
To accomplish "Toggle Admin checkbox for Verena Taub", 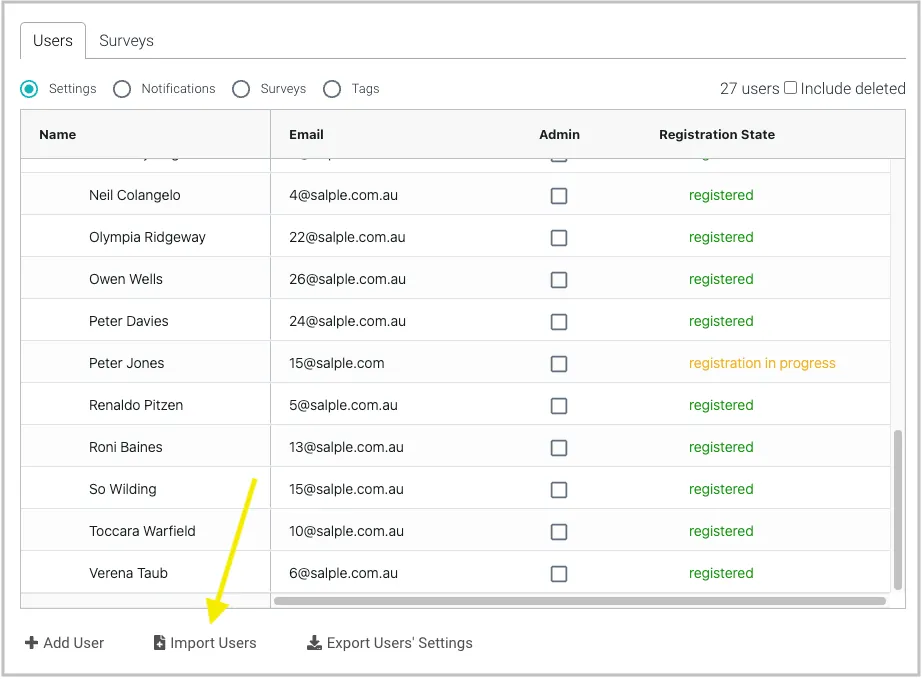I will click(x=559, y=574).
